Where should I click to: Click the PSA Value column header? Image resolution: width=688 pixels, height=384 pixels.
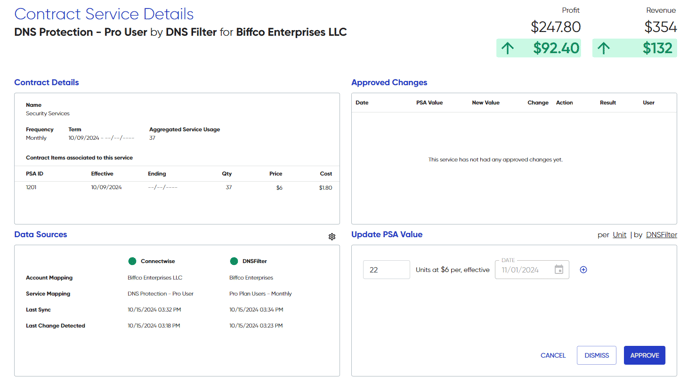pyautogui.click(x=429, y=103)
